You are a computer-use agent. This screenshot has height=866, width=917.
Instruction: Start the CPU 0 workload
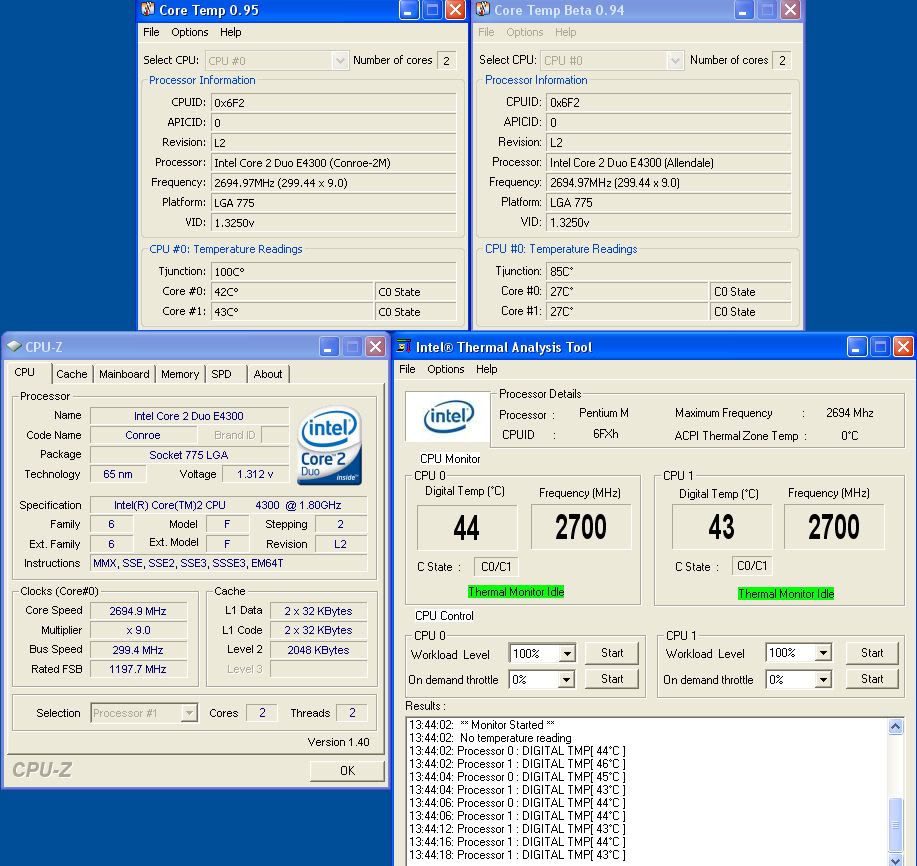[x=612, y=653]
